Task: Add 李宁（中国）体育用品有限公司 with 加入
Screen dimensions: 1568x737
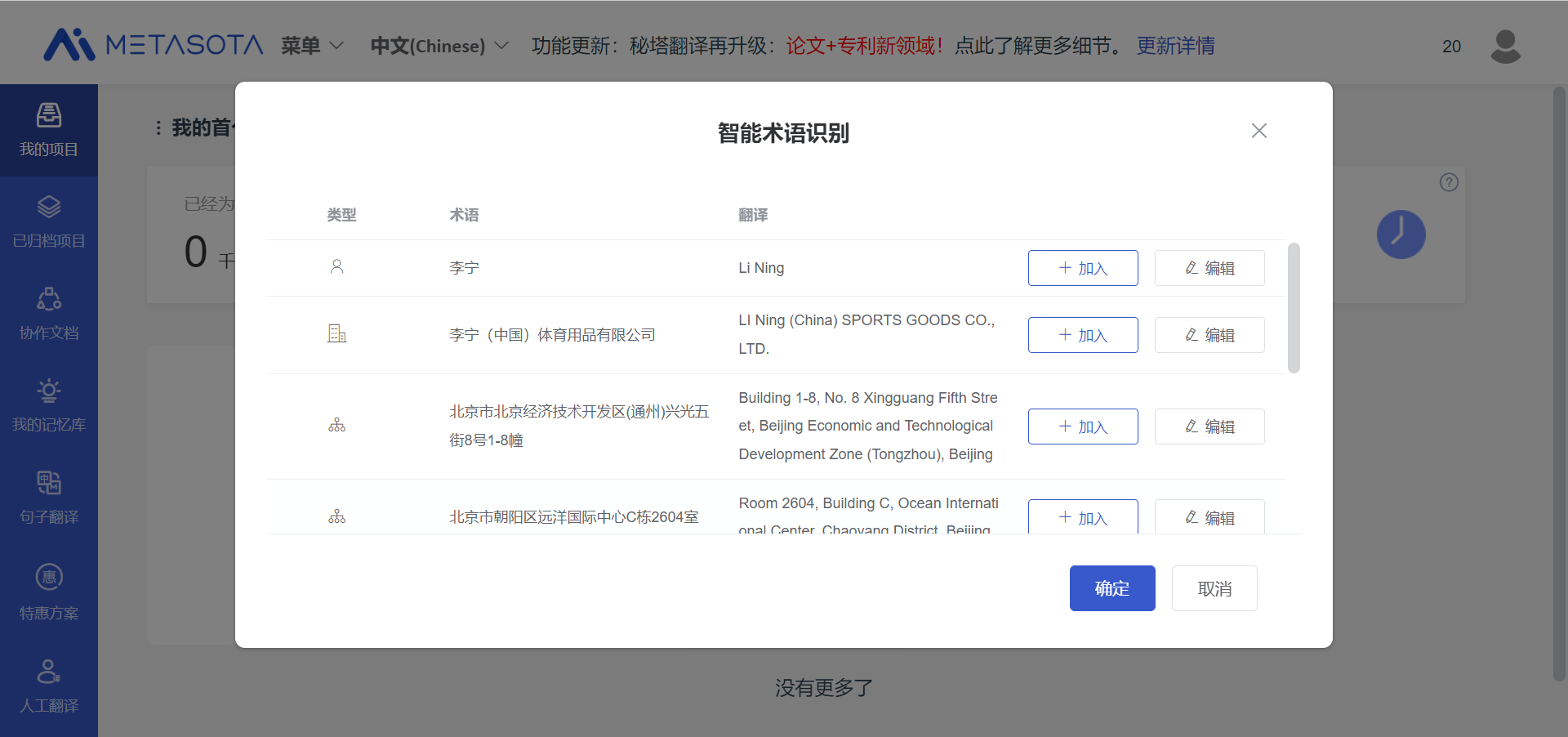Action: [x=1083, y=335]
